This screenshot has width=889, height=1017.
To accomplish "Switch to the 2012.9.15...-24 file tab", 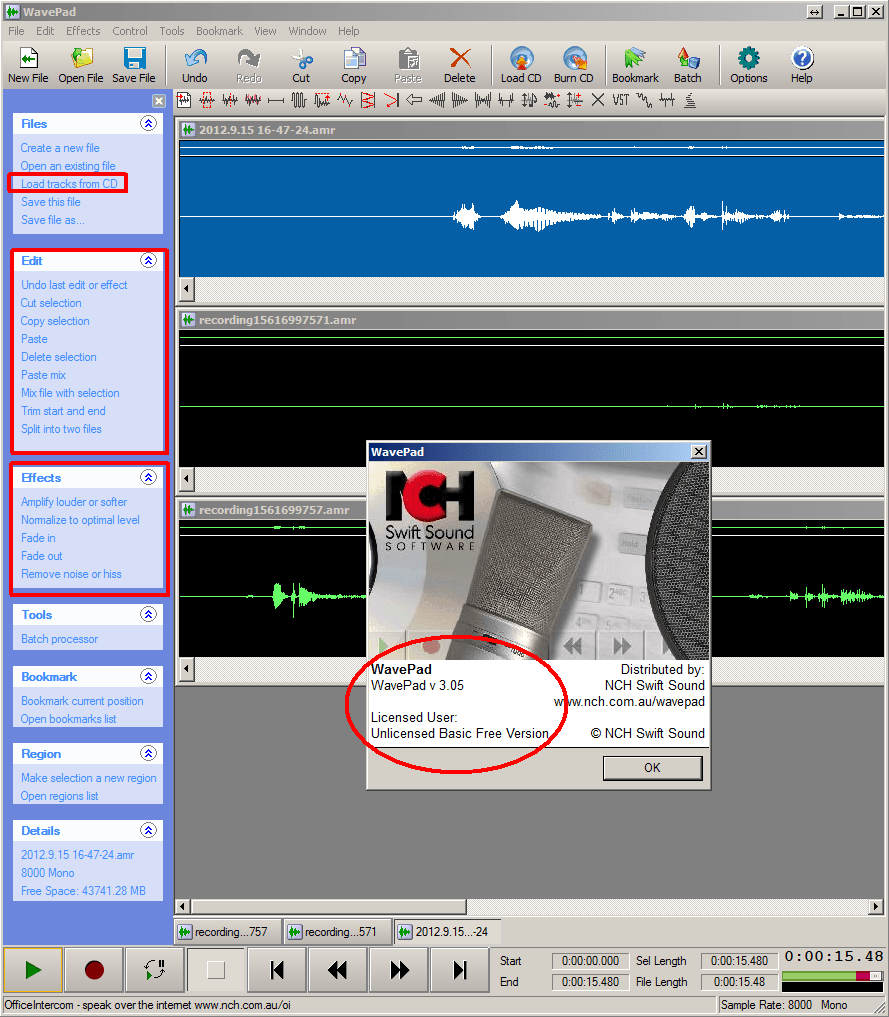I will (x=448, y=932).
